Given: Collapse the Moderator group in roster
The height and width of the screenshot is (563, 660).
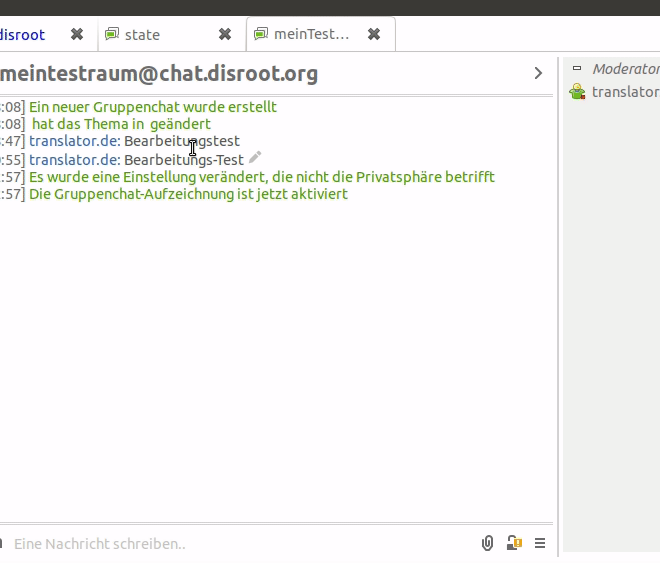Looking at the screenshot, I should pos(576,68).
